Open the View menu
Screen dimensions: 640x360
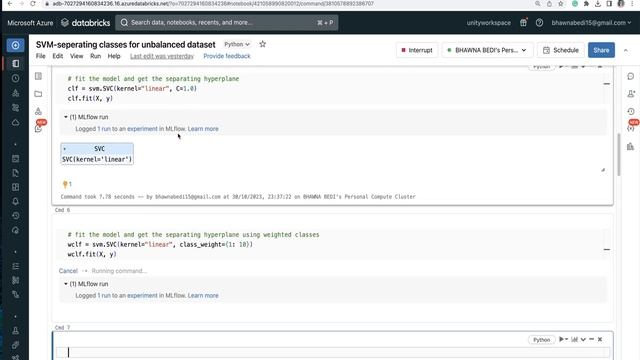click(76, 56)
